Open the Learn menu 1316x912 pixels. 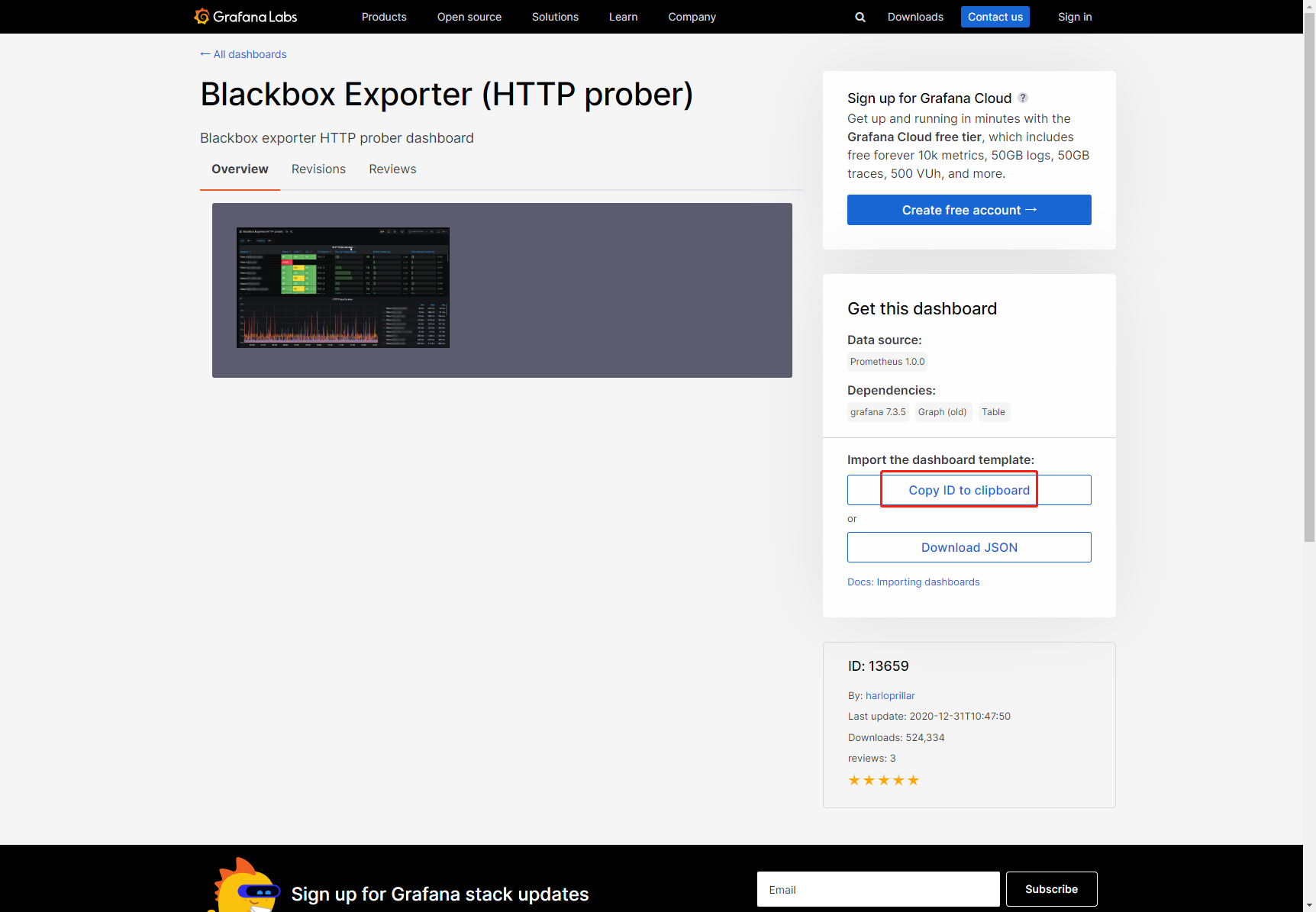coord(624,17)
